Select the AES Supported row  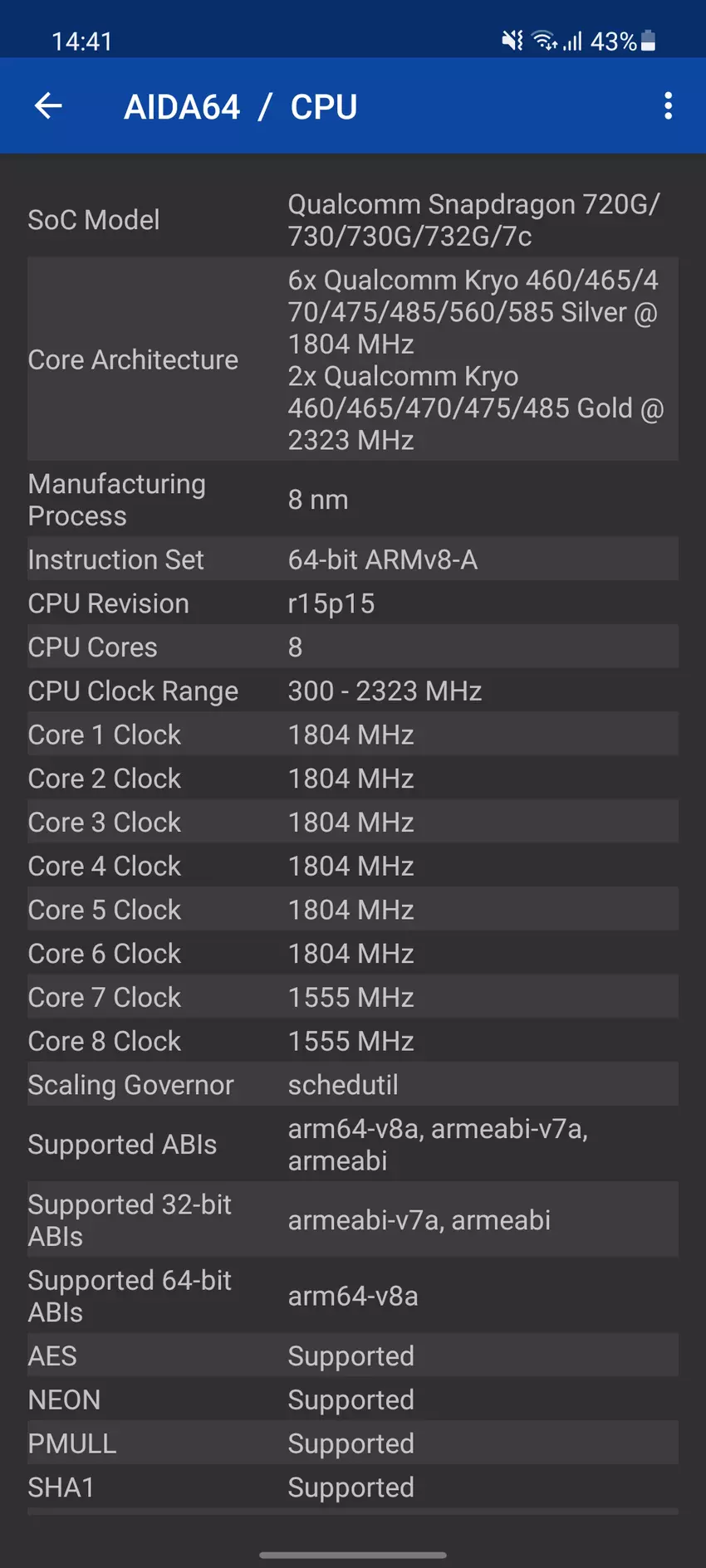[352, 1356]
